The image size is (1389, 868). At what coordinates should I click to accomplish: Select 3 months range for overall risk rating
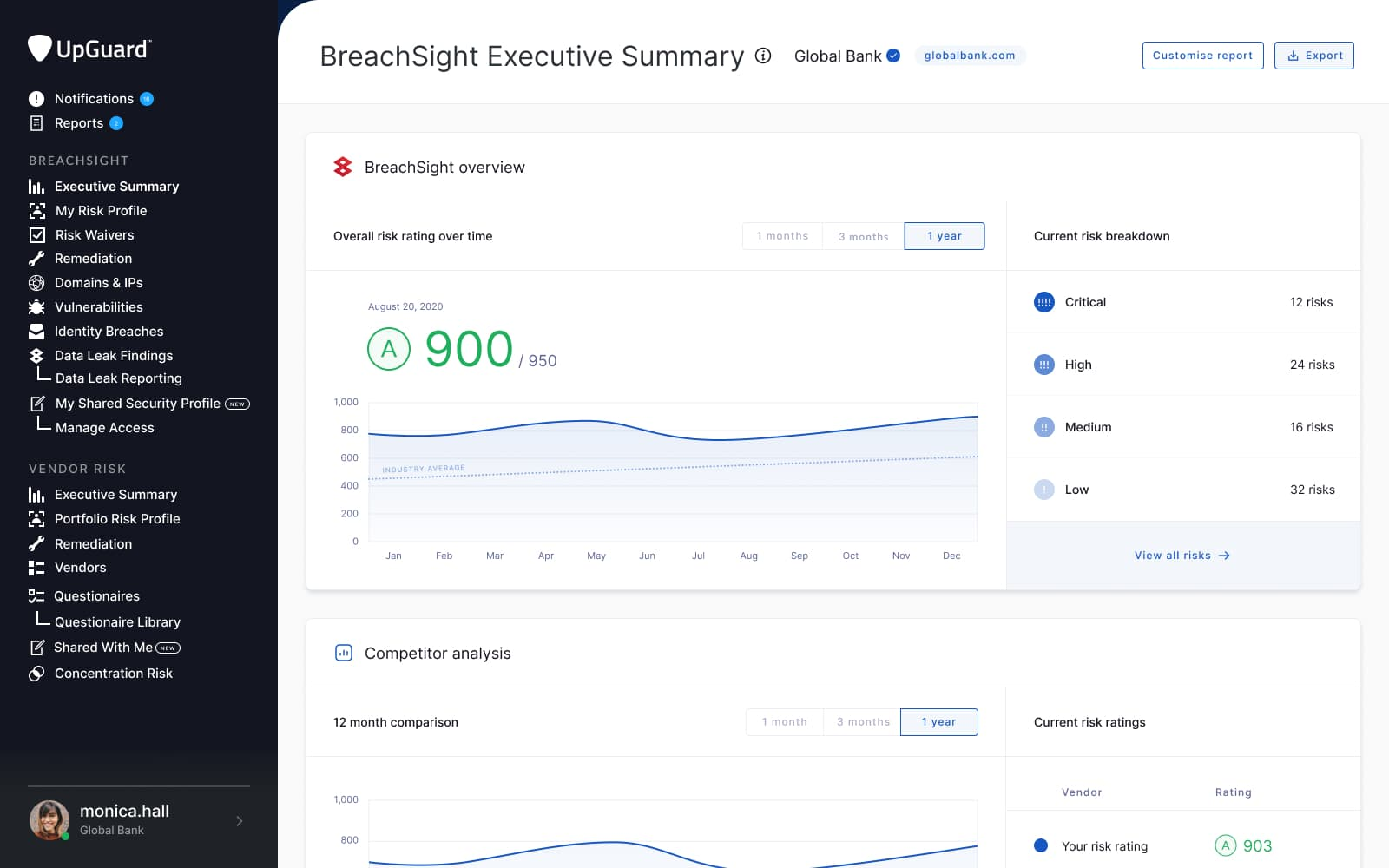(x=863, y=235)
